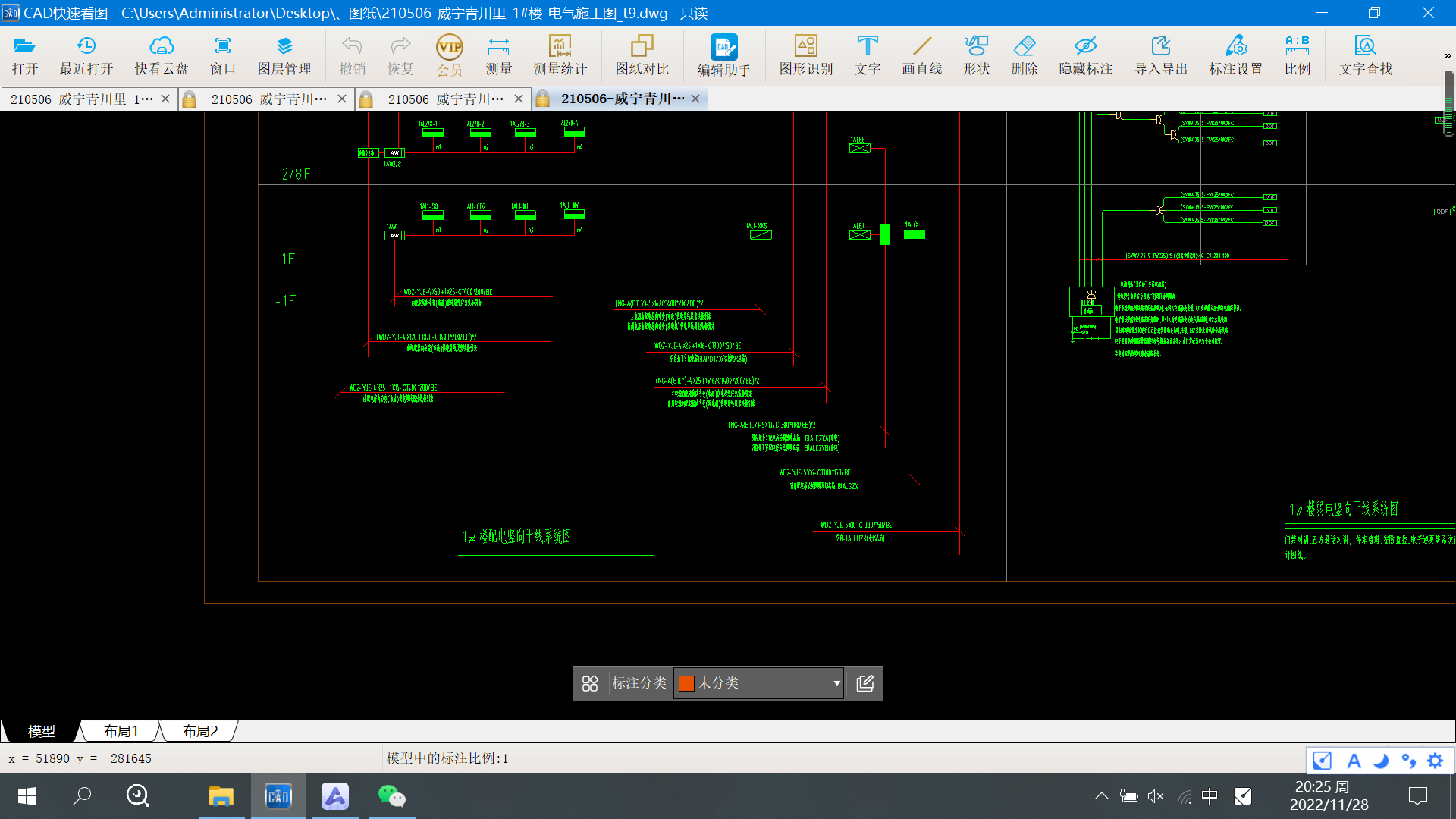1456x819 pixels.
Task: Expand toolbar overflow chevron at right
Action: [1448, 55]
